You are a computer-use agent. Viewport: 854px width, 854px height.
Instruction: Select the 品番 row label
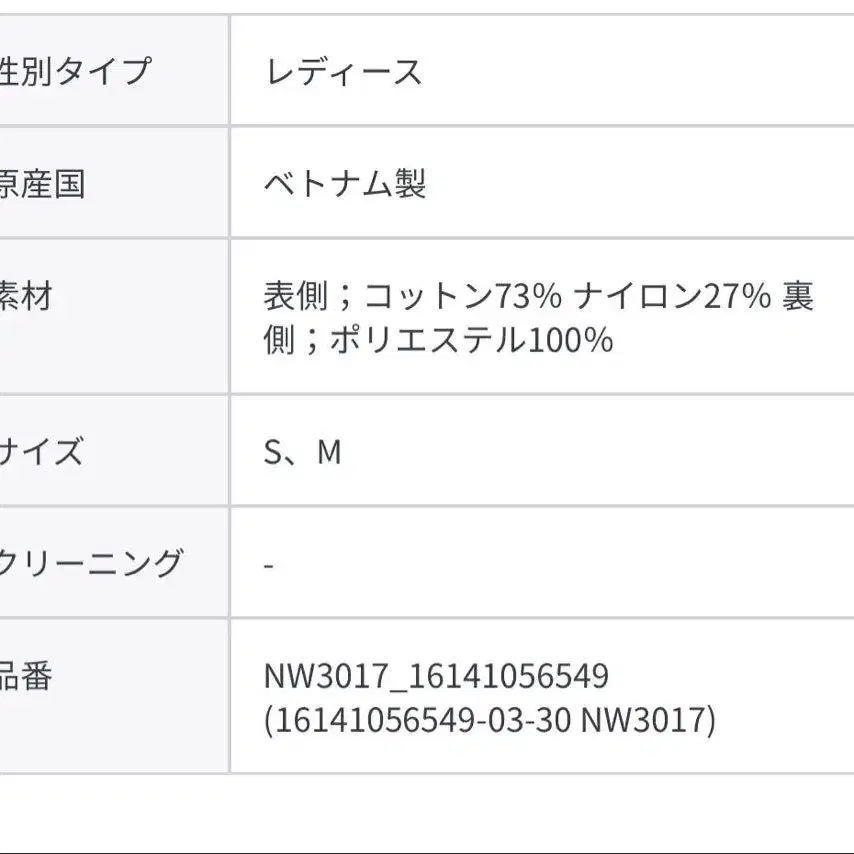(x=26, y=676)
